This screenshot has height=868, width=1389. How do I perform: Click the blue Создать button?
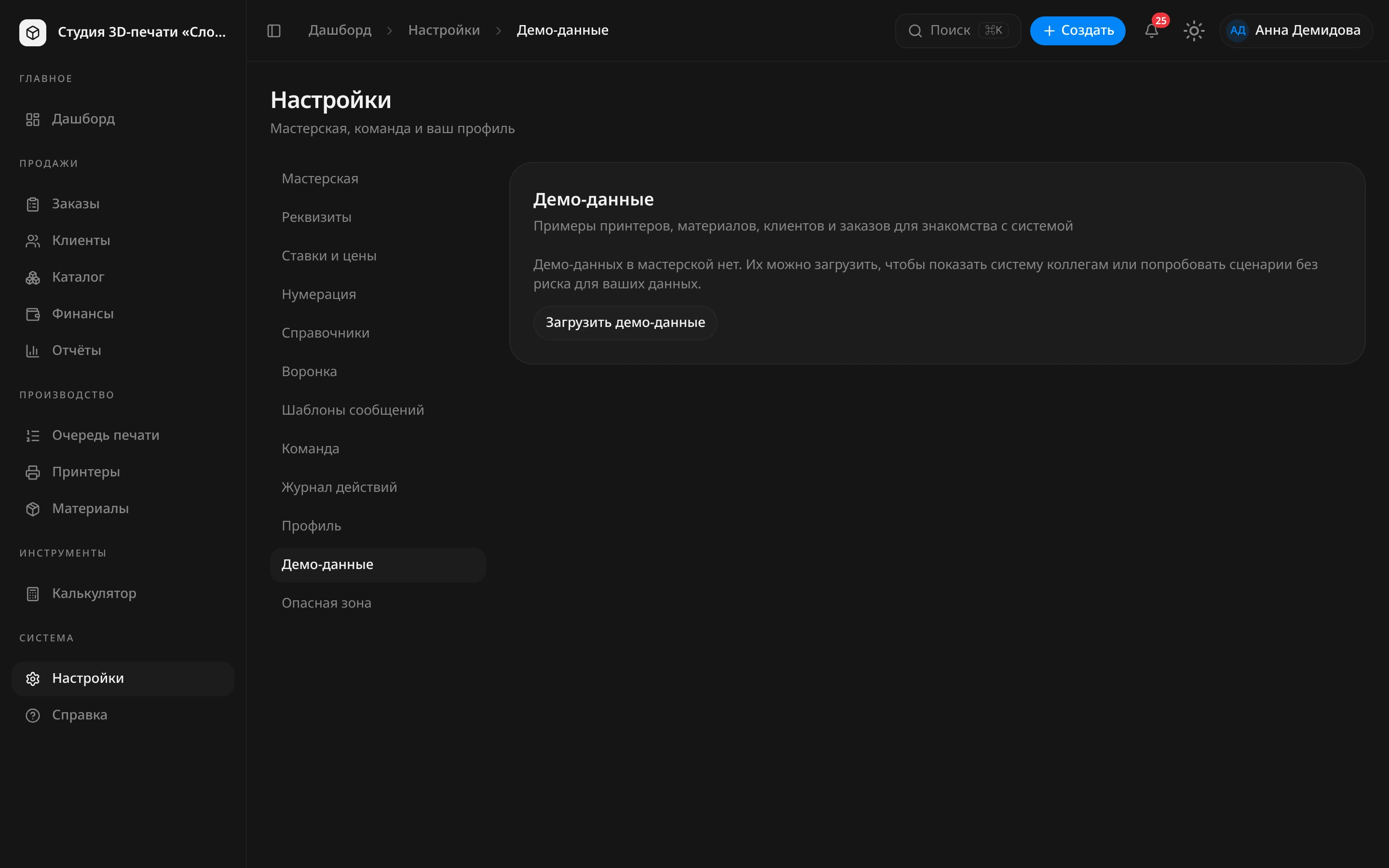1077,30
